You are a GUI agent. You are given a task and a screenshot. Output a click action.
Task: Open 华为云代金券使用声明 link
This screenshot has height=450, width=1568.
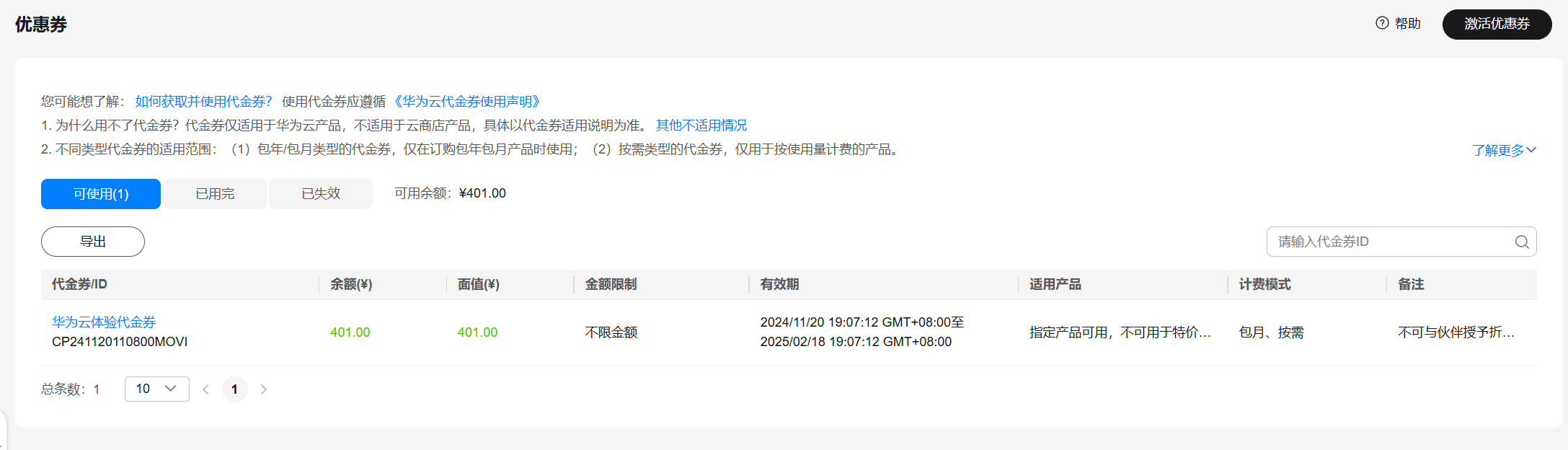(x=467, y=102)
